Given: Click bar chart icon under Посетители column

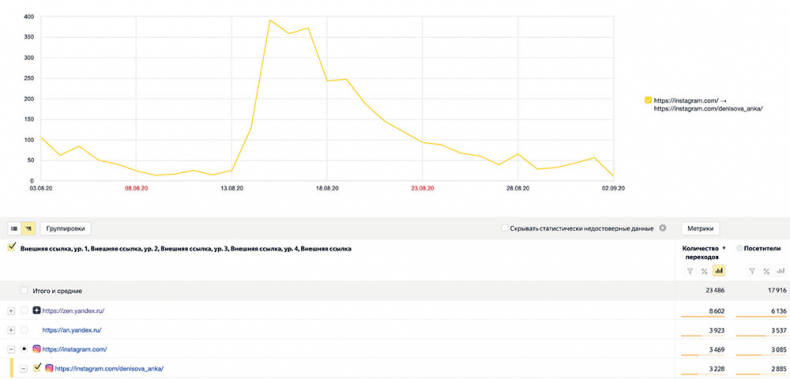Looking at the screenshot, I should (780, 271).
